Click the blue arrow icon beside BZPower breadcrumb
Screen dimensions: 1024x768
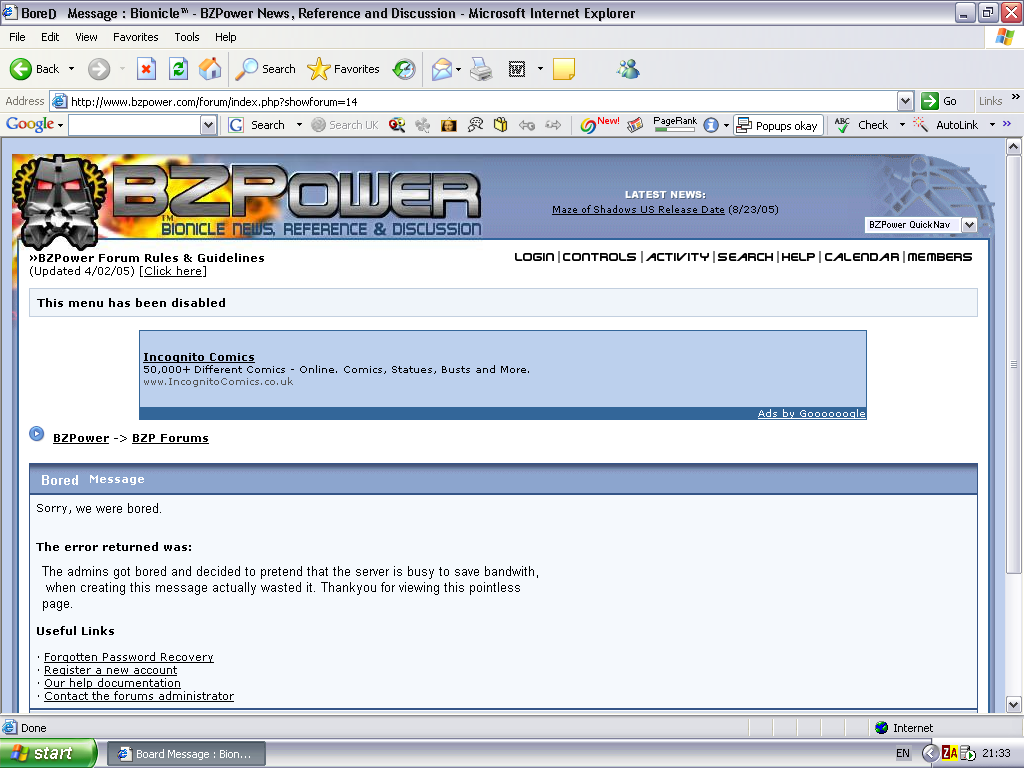point(37,433)
